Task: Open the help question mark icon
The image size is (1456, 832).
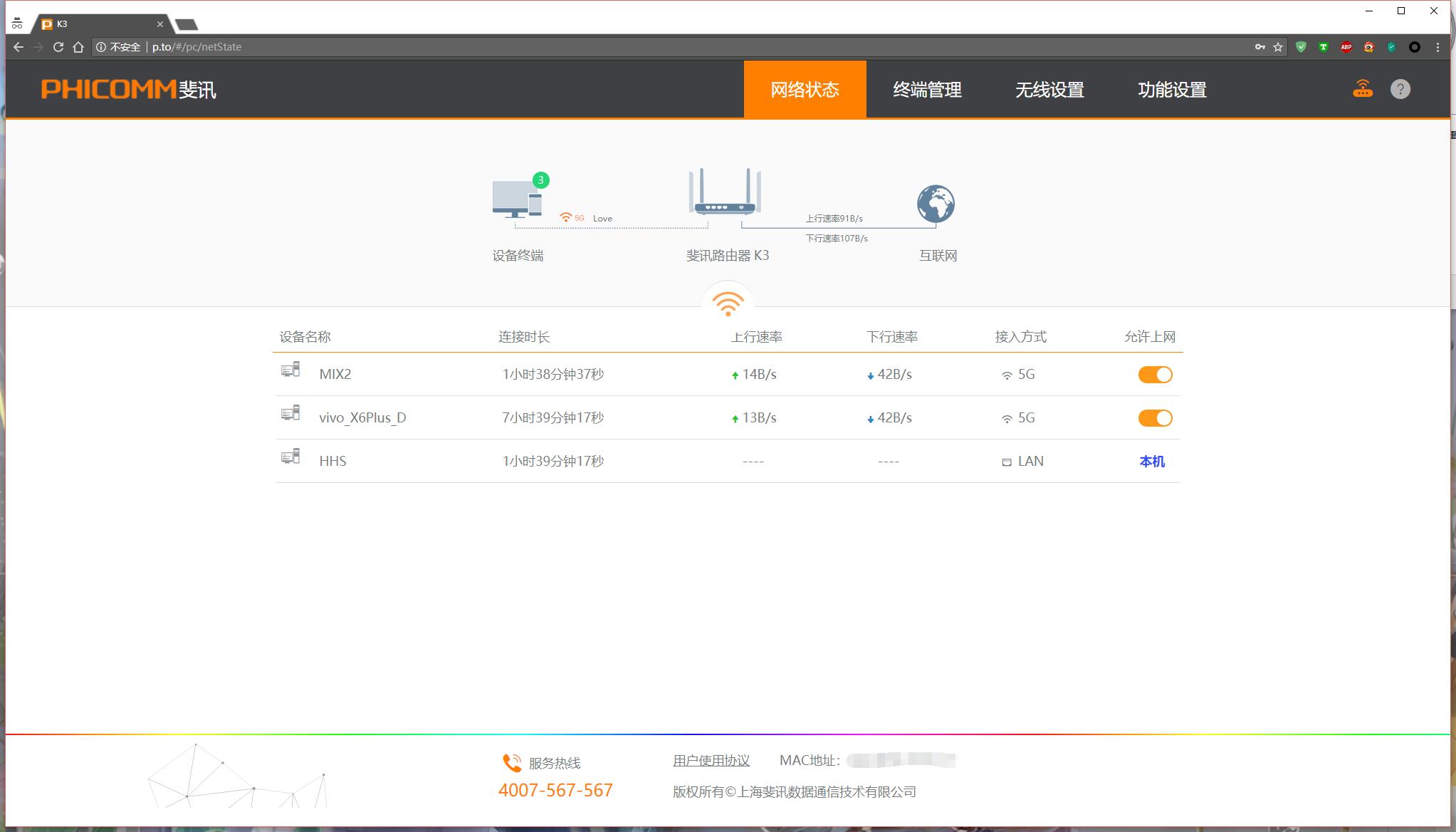Action: pyautogui.click(x=1400, y=89)
